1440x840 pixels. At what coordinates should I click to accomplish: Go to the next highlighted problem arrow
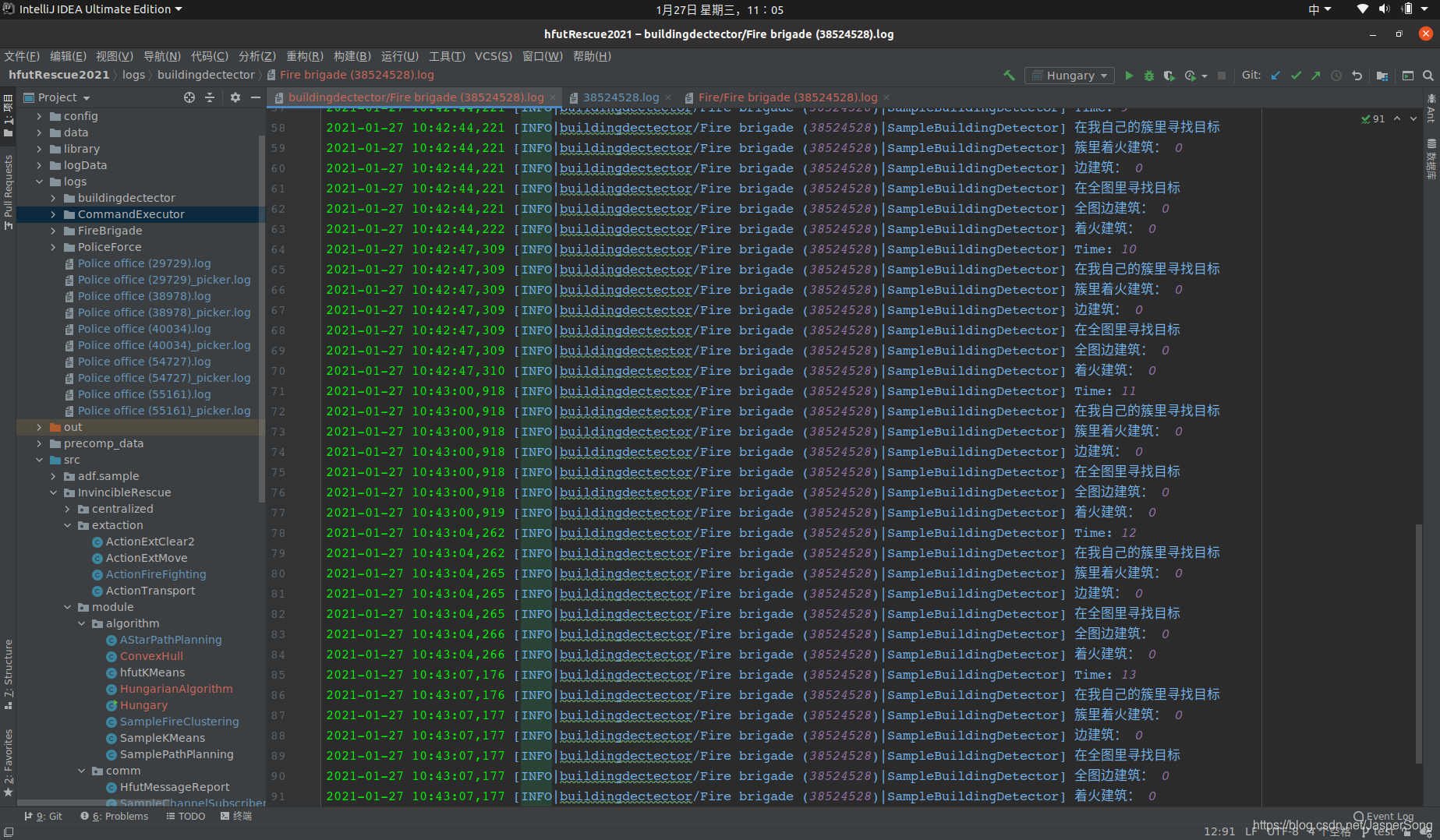point(1413,118)
